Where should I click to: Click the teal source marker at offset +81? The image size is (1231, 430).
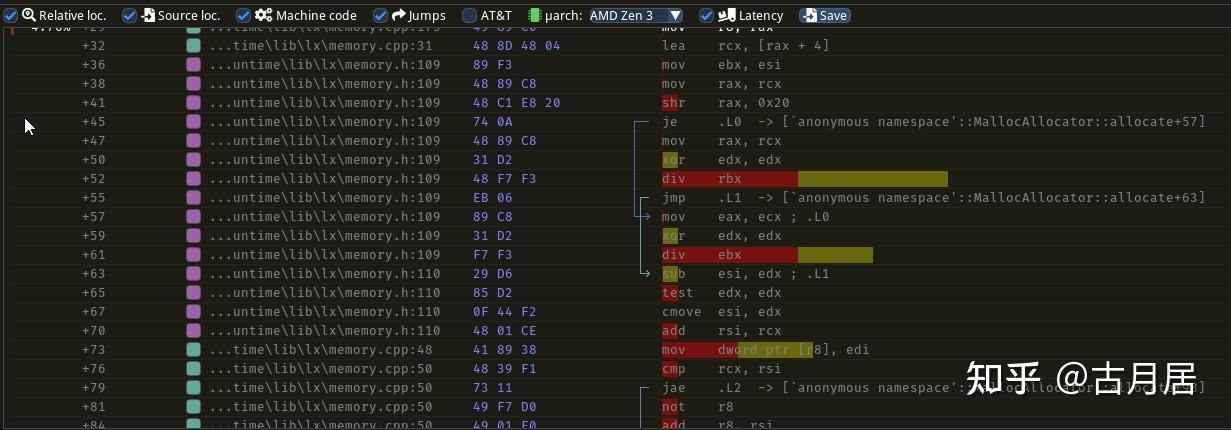pyautogui.click(x=193, y=406)
